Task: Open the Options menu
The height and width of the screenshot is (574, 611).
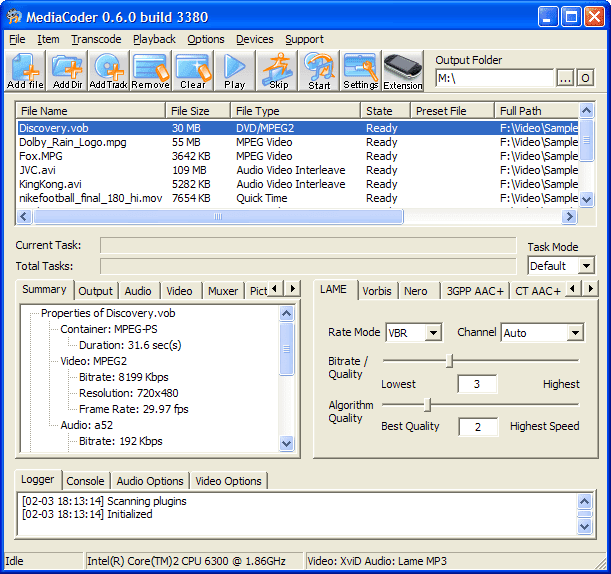Action: click(x=206, y=39)
